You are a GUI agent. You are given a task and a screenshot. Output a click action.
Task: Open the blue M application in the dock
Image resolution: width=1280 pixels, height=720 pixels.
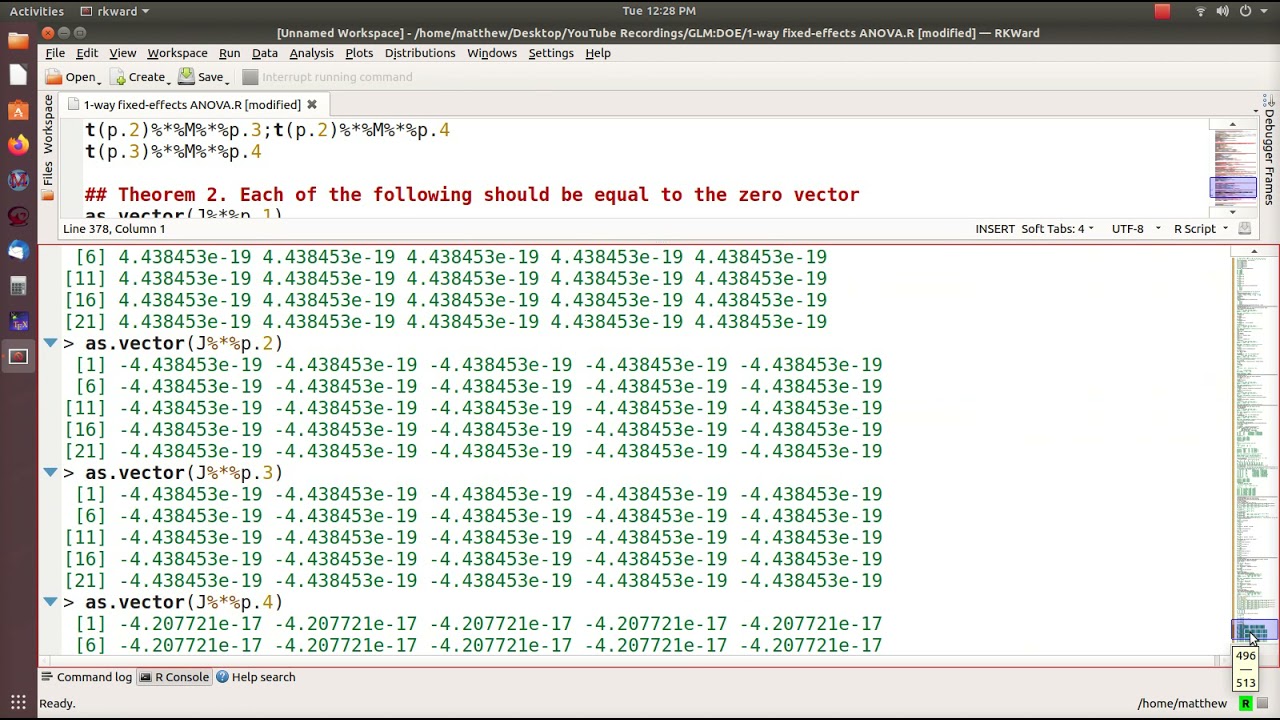pyautogui.click(x=18, y=181)
